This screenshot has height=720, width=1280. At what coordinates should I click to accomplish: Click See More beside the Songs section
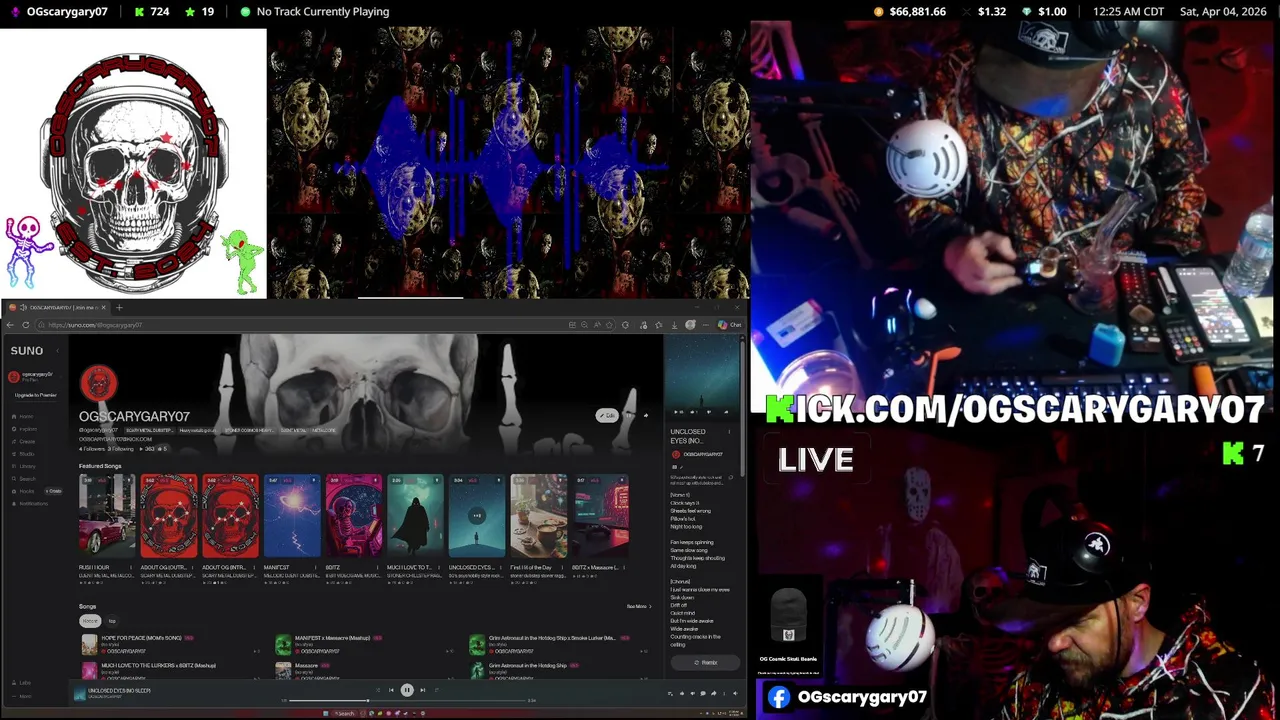[x=639, y=606]
